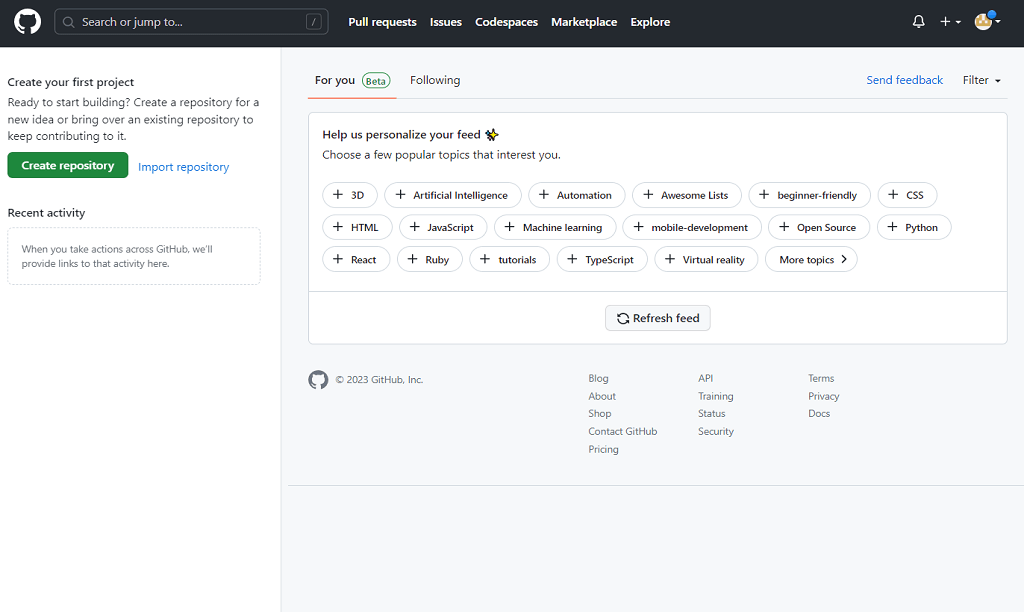Image resolution: width=1024 pixels, height=612 pixels.
Task: Open the GitHub home logo in header
Action: pos(27,22)
